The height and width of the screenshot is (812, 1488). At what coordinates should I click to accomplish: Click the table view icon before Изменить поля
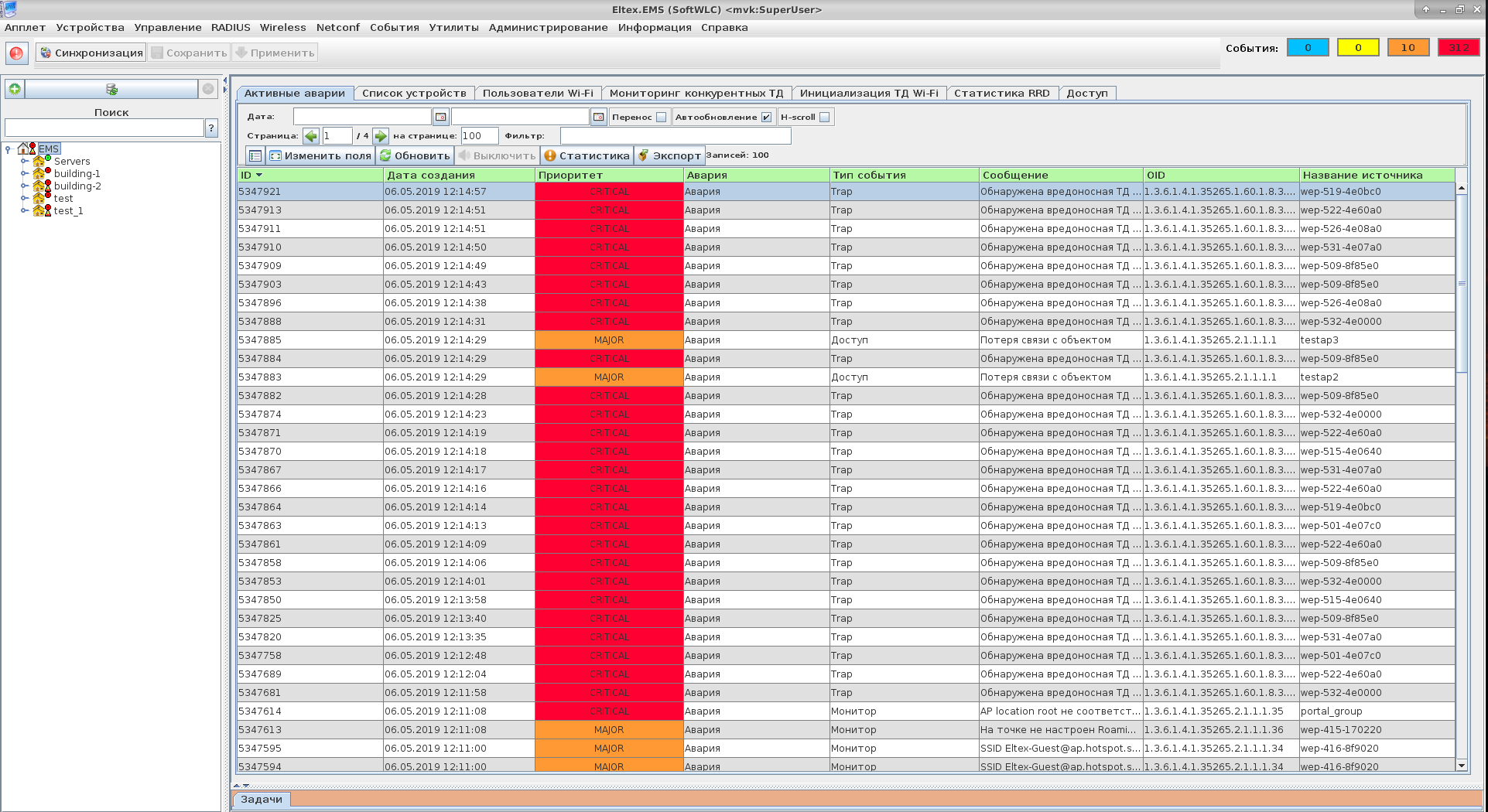point(255,155)
